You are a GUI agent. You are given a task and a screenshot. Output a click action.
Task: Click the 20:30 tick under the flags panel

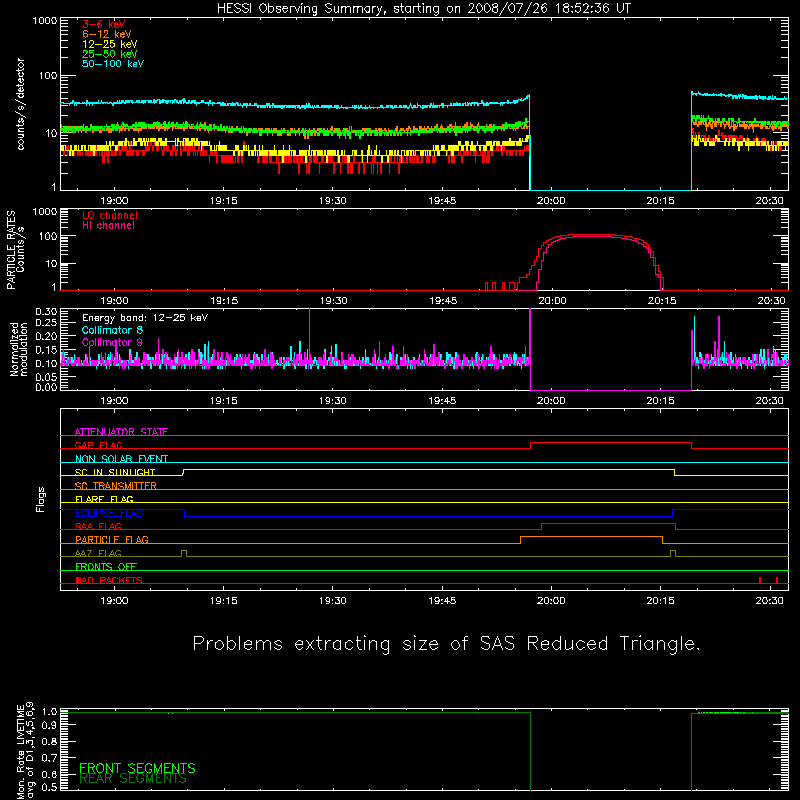click(x=770, y=601)
